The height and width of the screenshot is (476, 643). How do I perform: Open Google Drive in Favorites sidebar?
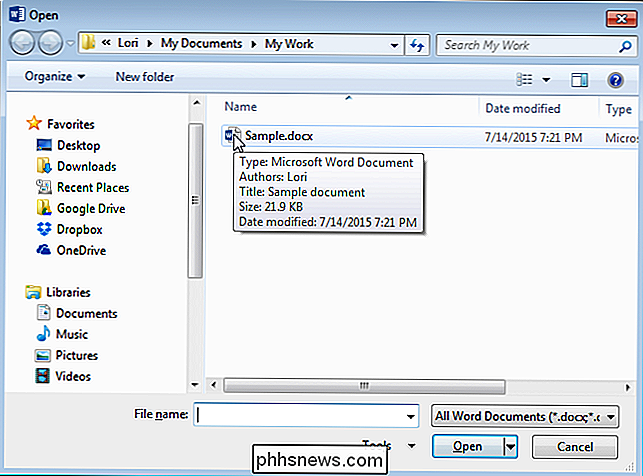(91, 208)
